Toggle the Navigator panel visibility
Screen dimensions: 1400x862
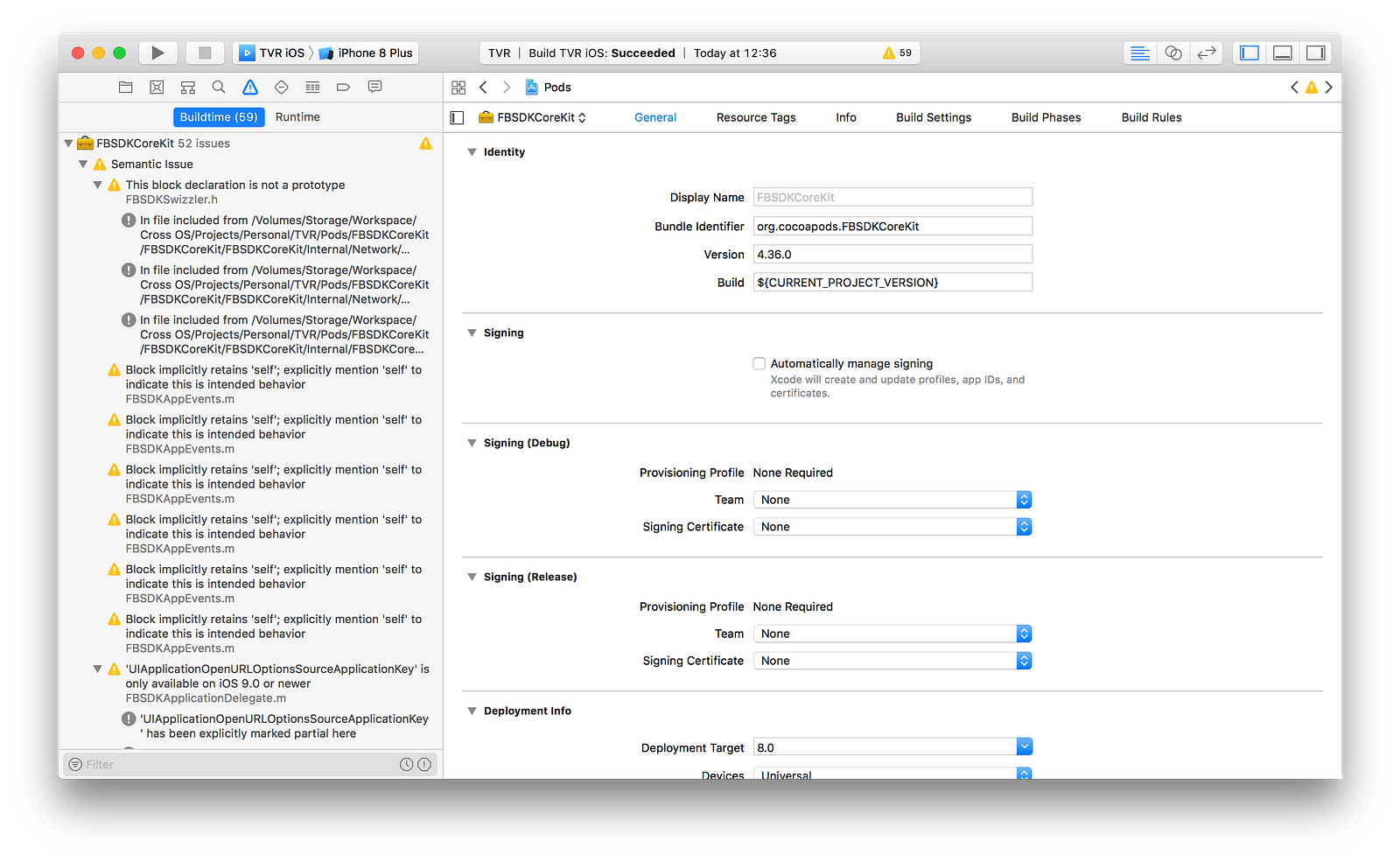click(1249, 53)
